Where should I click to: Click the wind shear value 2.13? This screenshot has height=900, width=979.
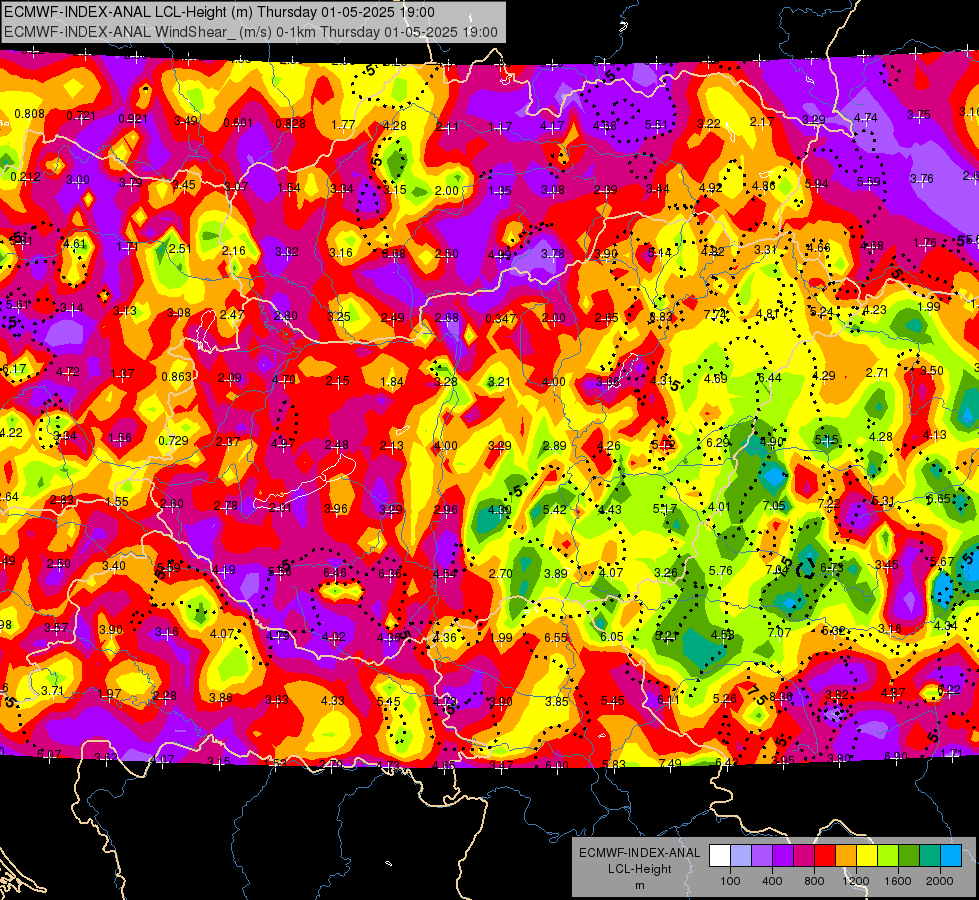click(392, 445)
